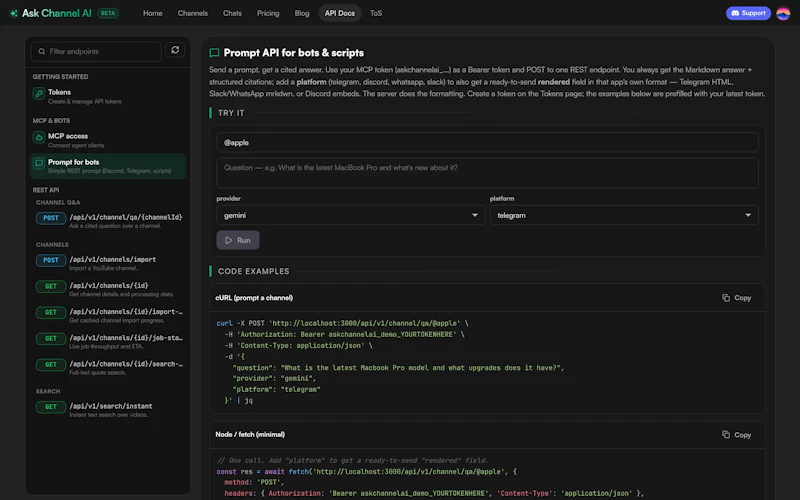The height and width of the screenshot is (500, 800).
Task: Open the Tokens sidebar entry
Action: pyautogui.click(x=108, y=96)
